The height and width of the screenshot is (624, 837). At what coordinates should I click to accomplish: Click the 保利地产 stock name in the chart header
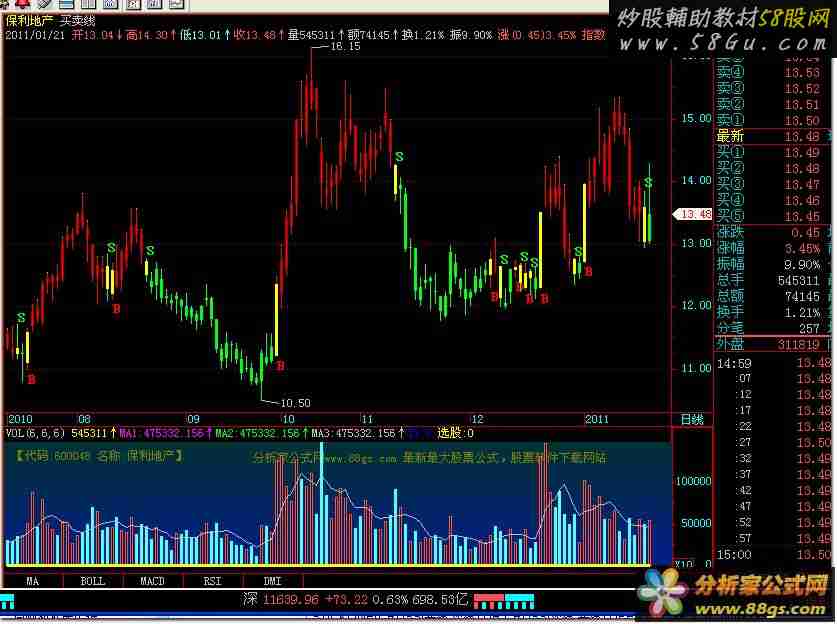pyautogui.click(x=29, y=21)
